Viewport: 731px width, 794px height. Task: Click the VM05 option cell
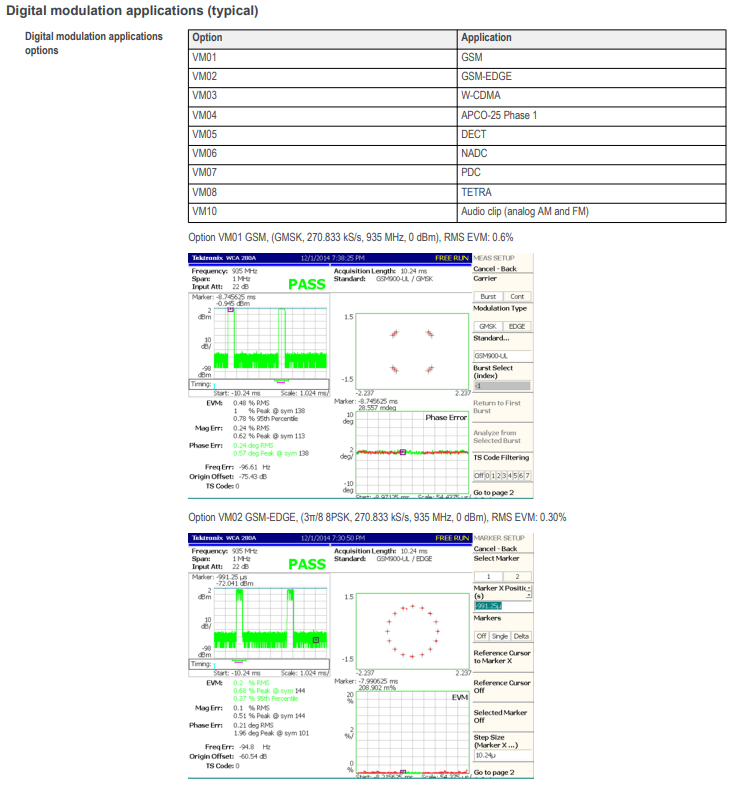[322, 135]
